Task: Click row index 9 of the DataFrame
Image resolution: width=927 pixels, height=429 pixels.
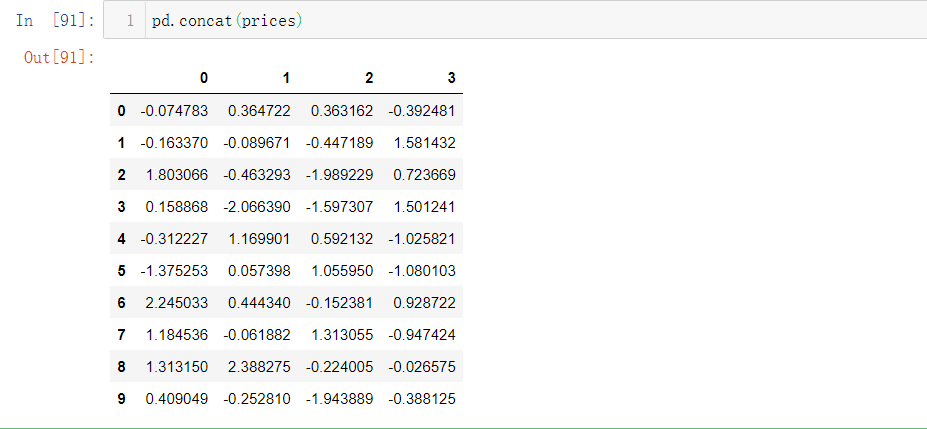Action: 121,399
